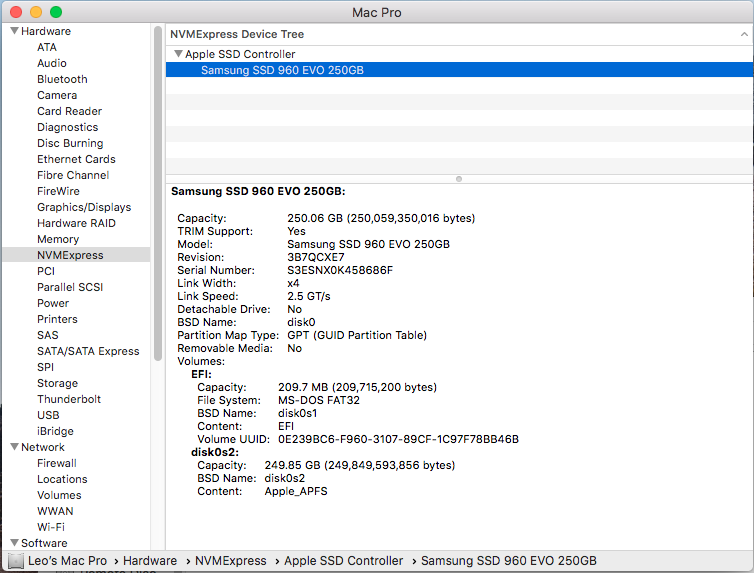Image resolution: width=754 pixels, height=573 pixels.
Task: Collapse the Hardware section triangle
Action: 14,31
